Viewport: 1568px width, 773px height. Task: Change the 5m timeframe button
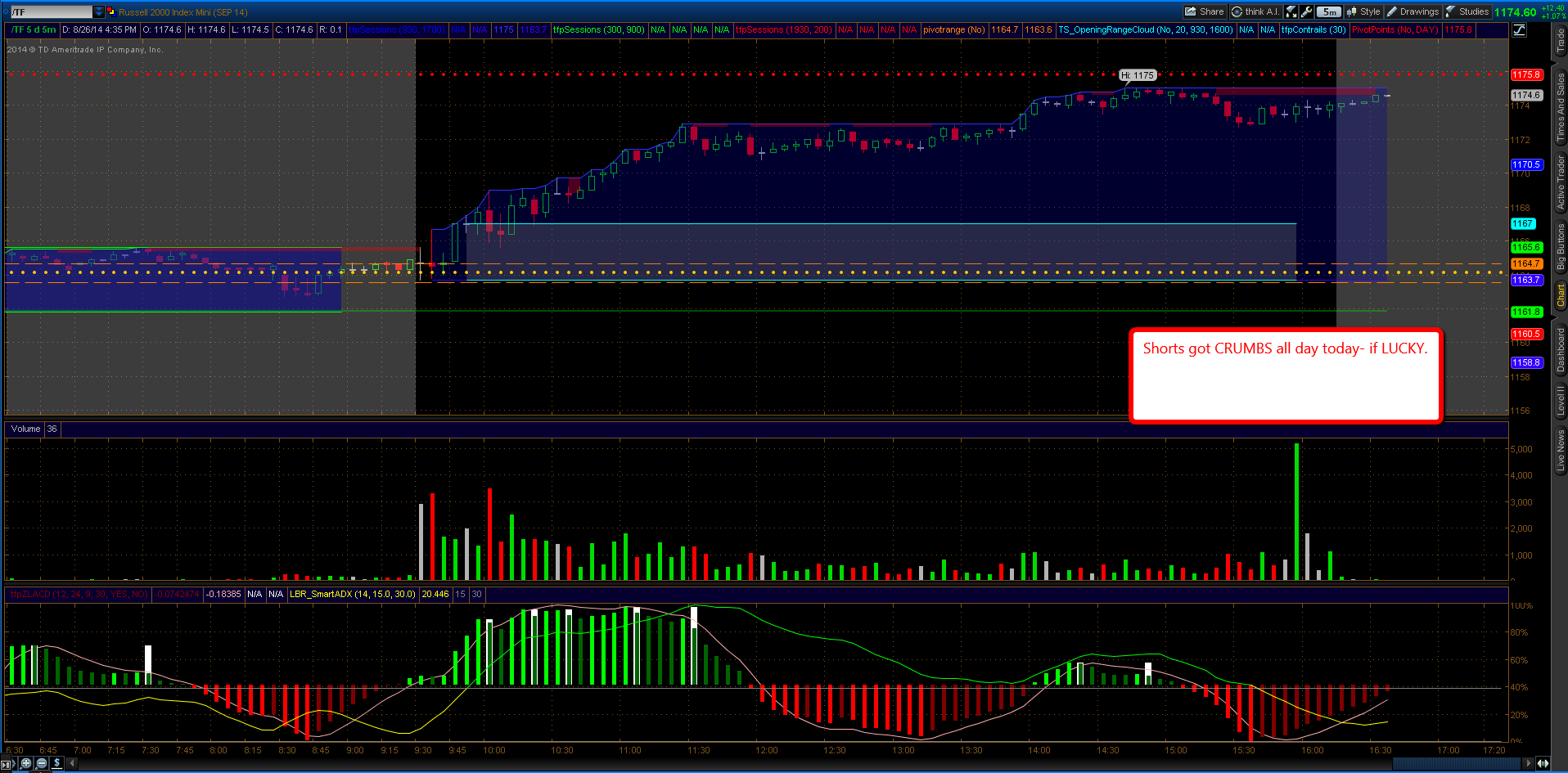pyautogui.click(x=1329, y=11)
